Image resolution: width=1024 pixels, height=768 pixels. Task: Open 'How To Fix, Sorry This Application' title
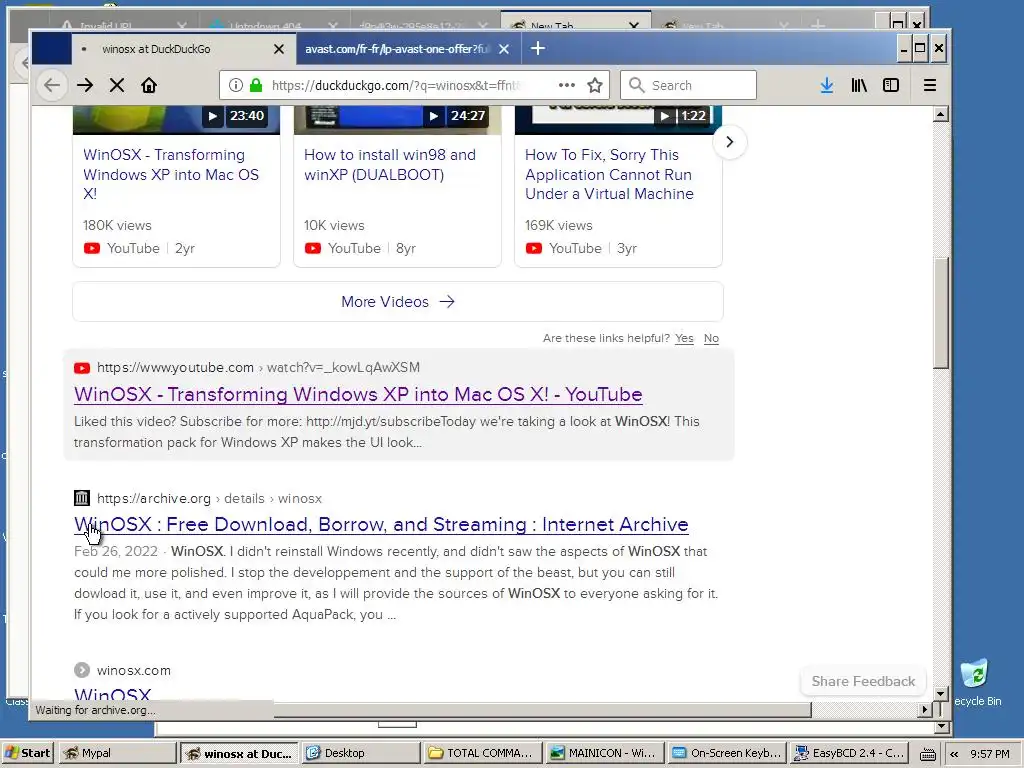609,174
